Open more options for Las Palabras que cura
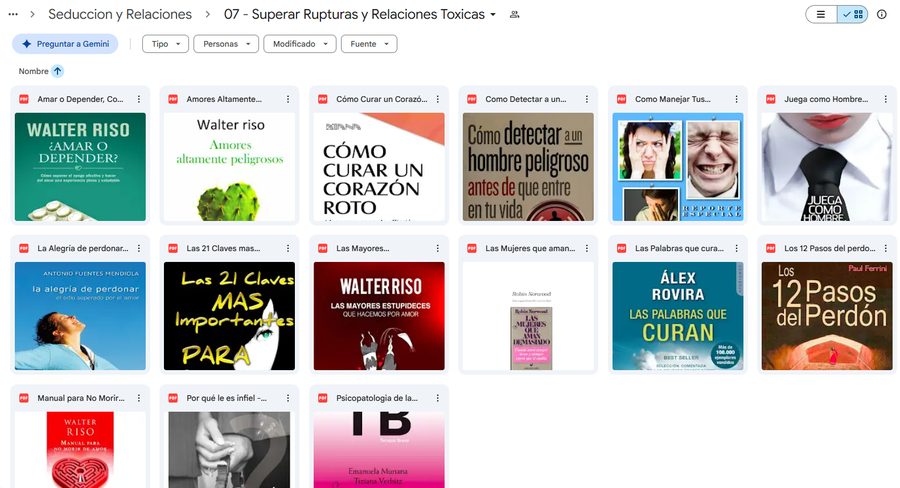 pos(737,249)
